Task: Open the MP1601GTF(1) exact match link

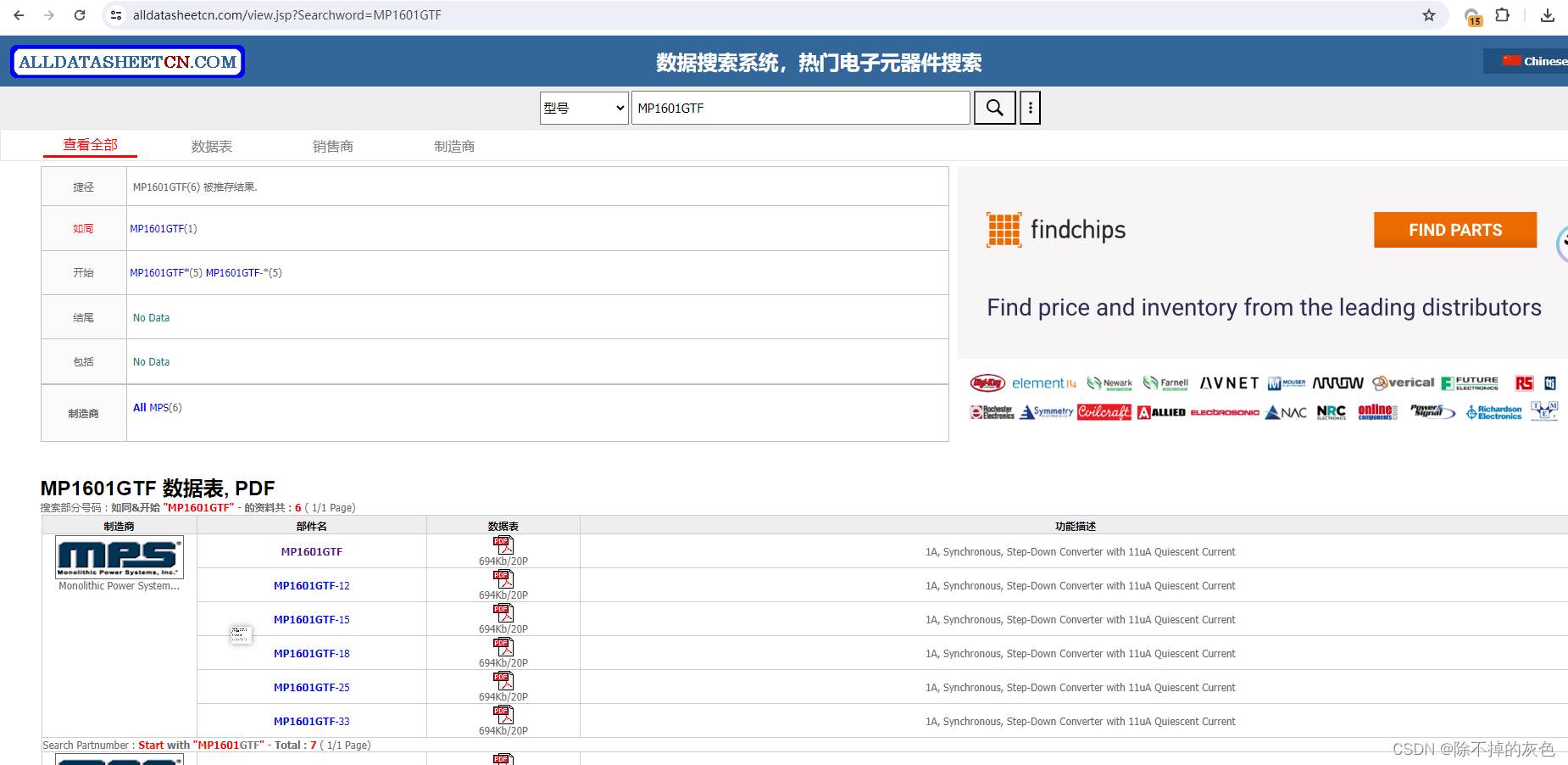Action: (x=163, y=229)
